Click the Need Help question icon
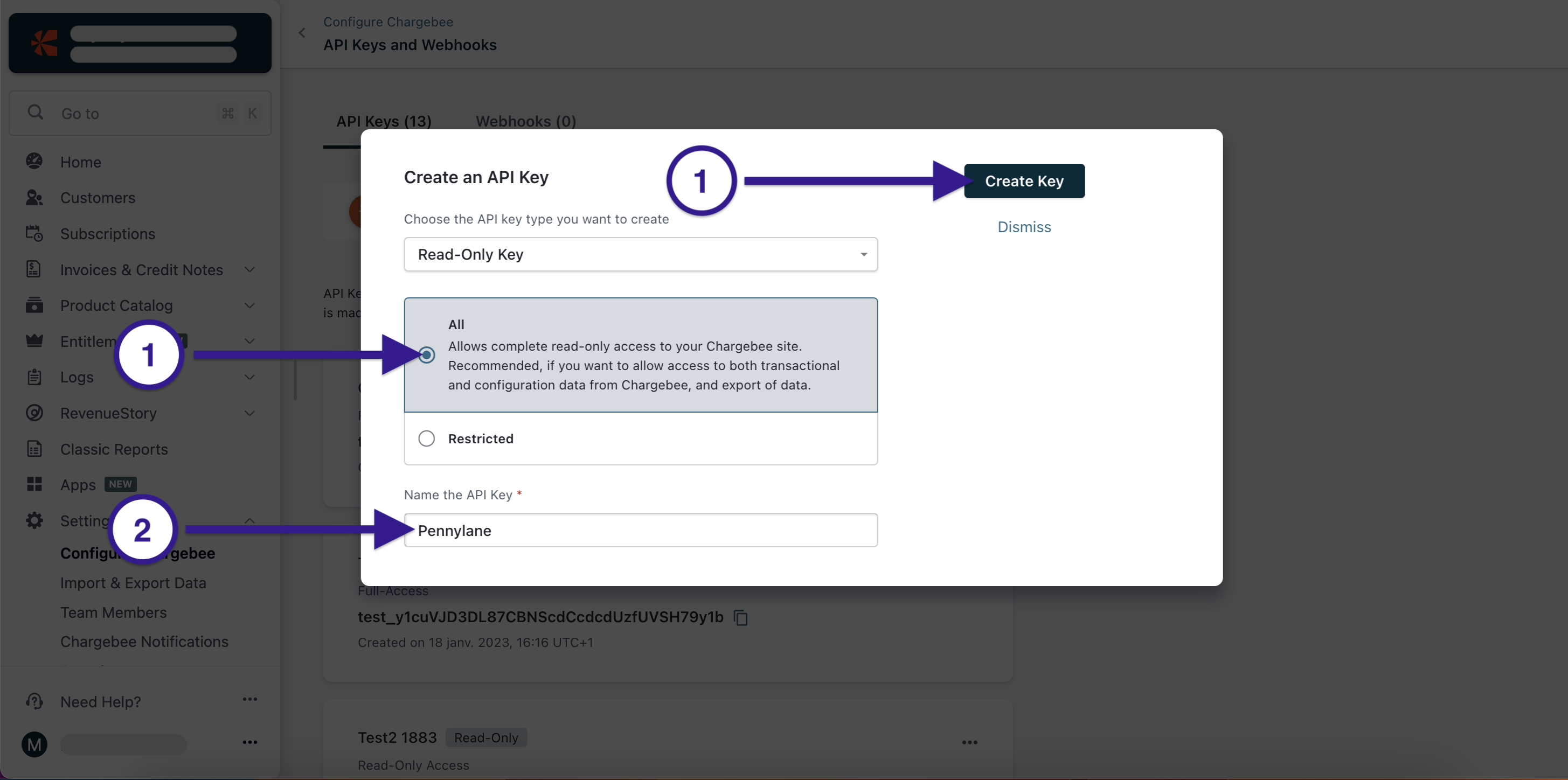The width and height of the screenshot is (1568, 780). (34, 701)
